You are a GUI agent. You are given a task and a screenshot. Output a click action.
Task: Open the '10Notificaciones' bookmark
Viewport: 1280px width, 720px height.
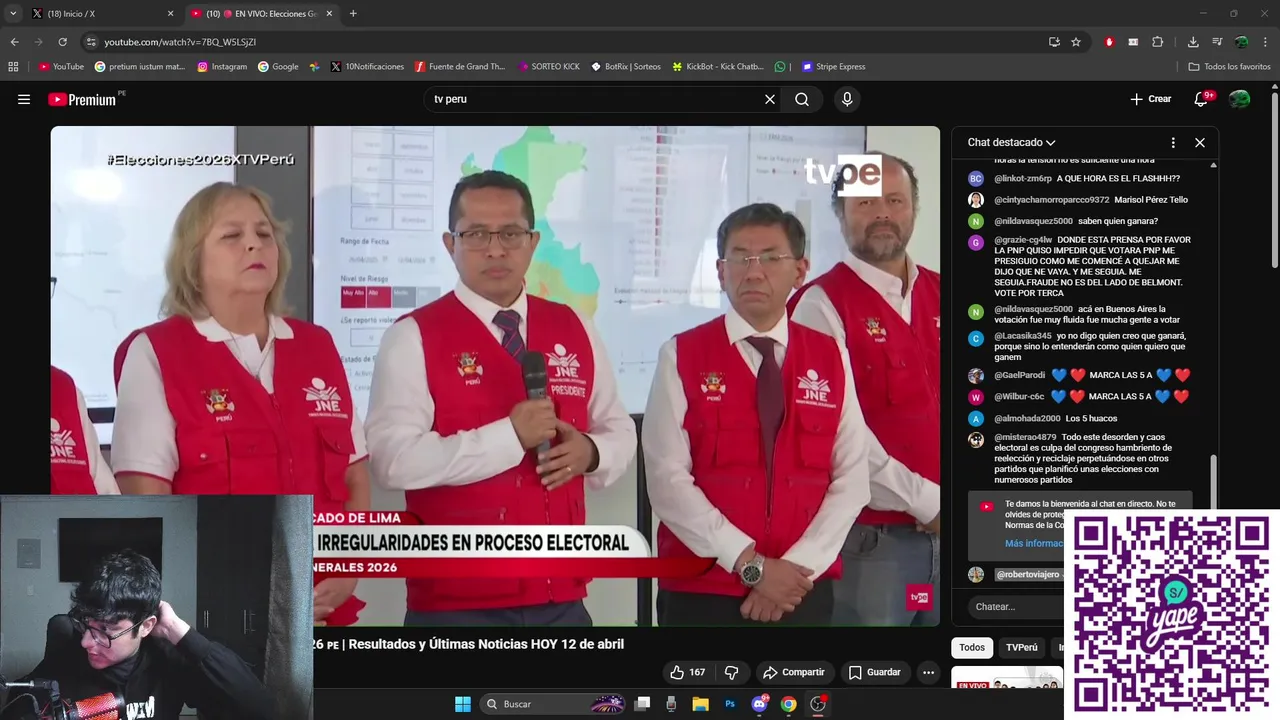(367, 67)
